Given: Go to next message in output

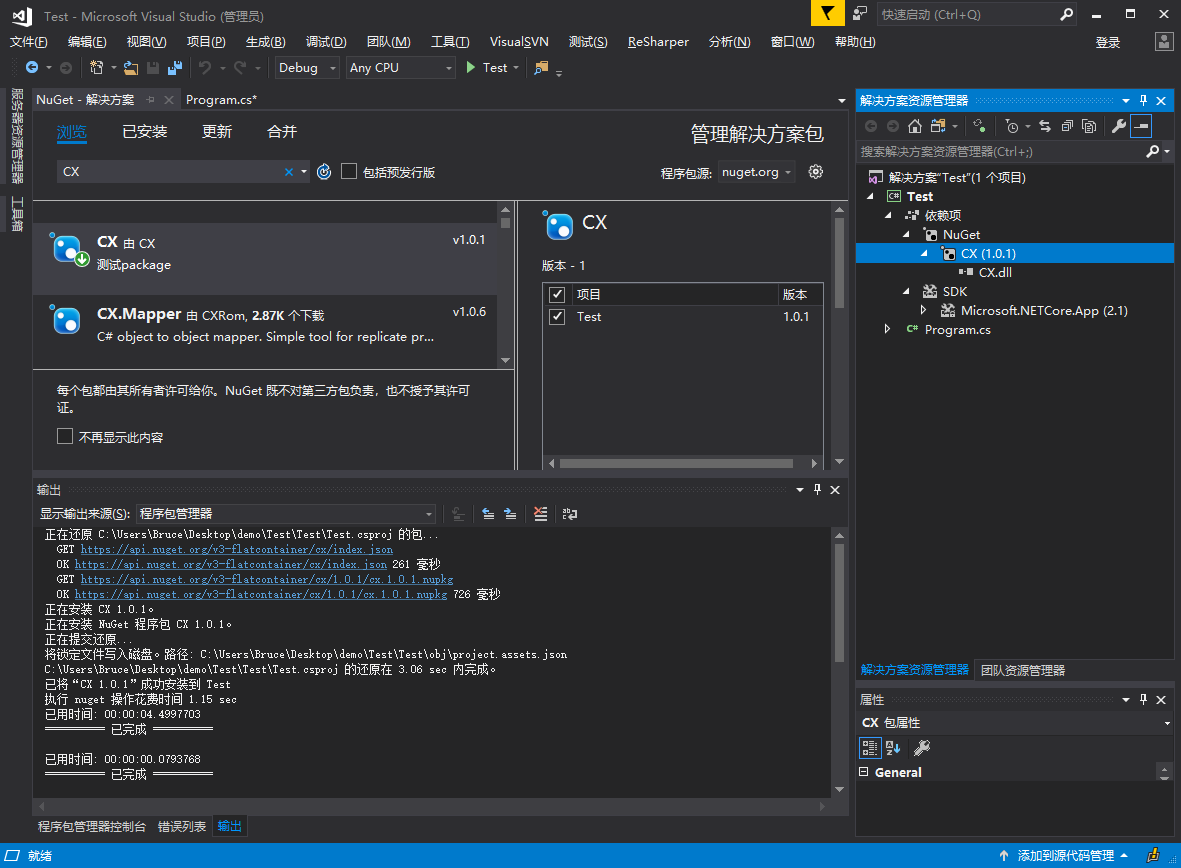Looking at the screenshot, I should tap(510, 514).
